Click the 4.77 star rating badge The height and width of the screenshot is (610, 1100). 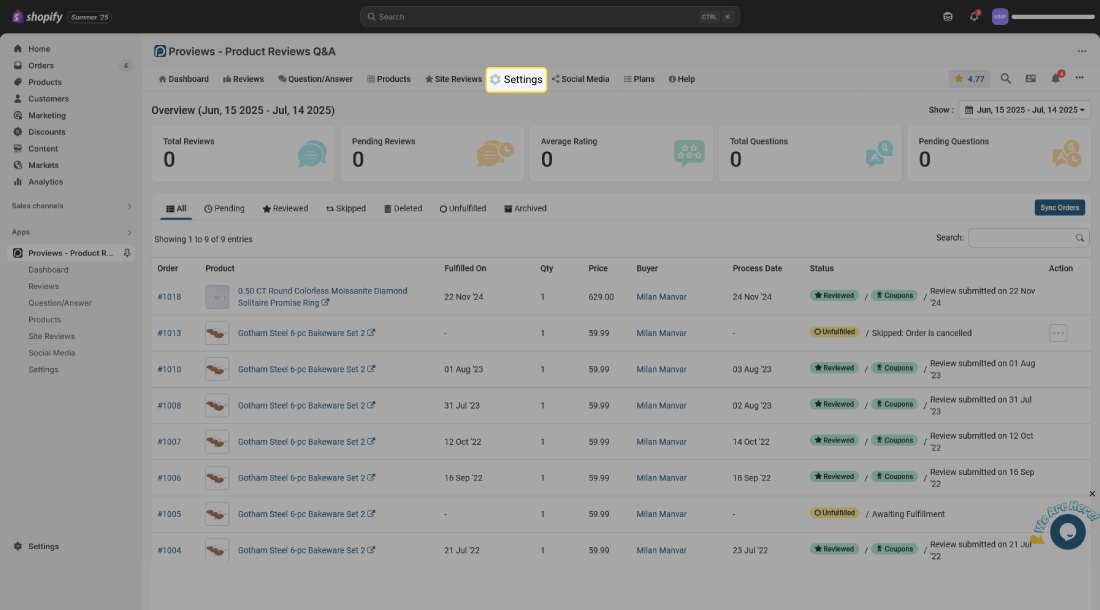tap(970, 79)
